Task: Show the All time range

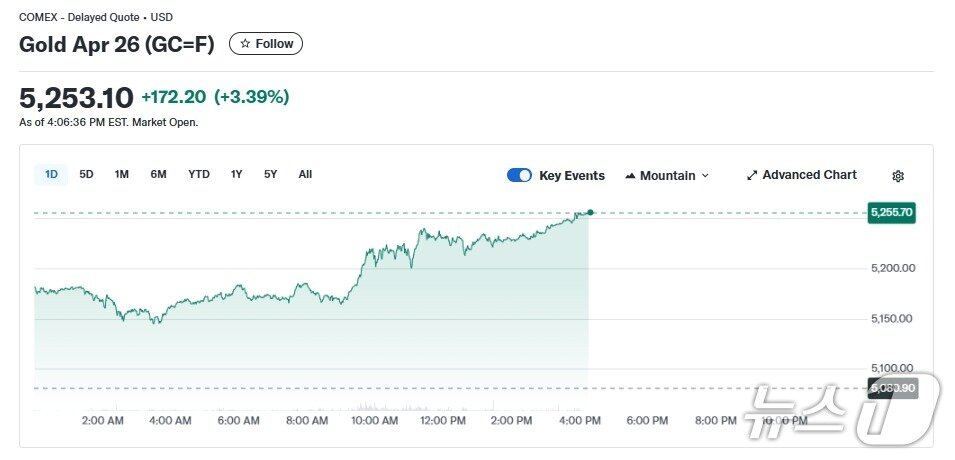Action: tap(305, 174)
